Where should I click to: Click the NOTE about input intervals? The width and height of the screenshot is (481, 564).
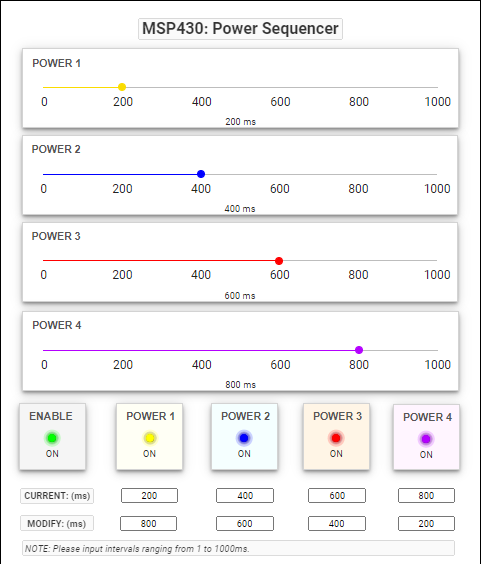click(238, 549)
